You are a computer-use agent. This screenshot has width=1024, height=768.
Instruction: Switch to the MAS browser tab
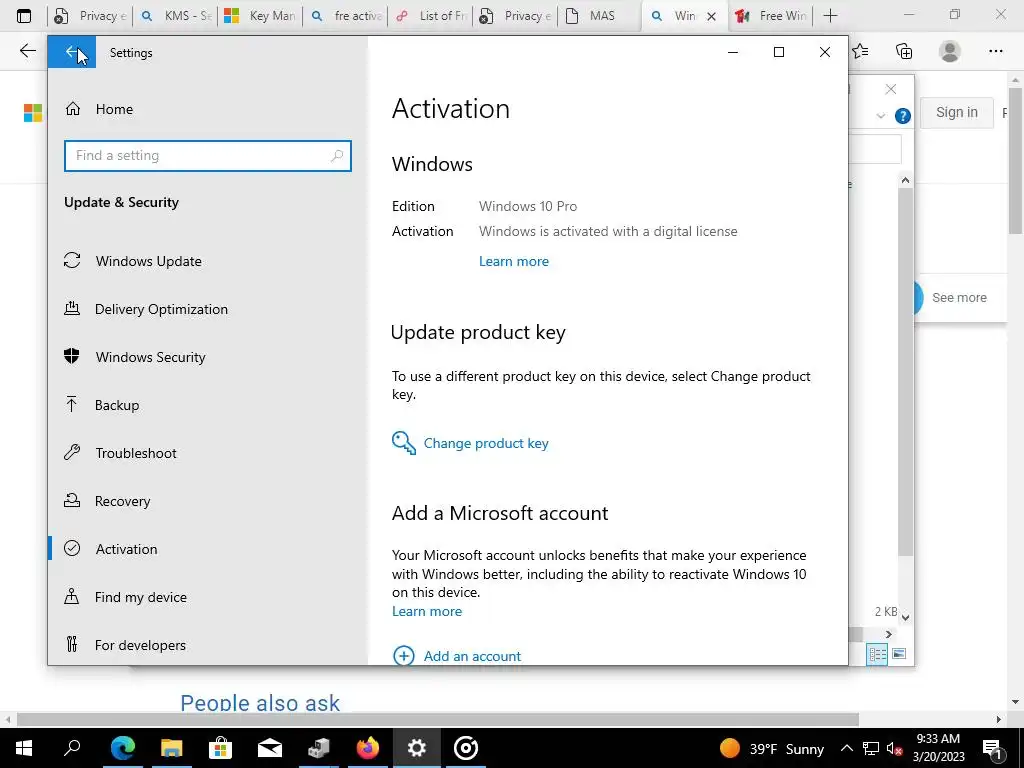pyautogui.click(x=600, y=16)
